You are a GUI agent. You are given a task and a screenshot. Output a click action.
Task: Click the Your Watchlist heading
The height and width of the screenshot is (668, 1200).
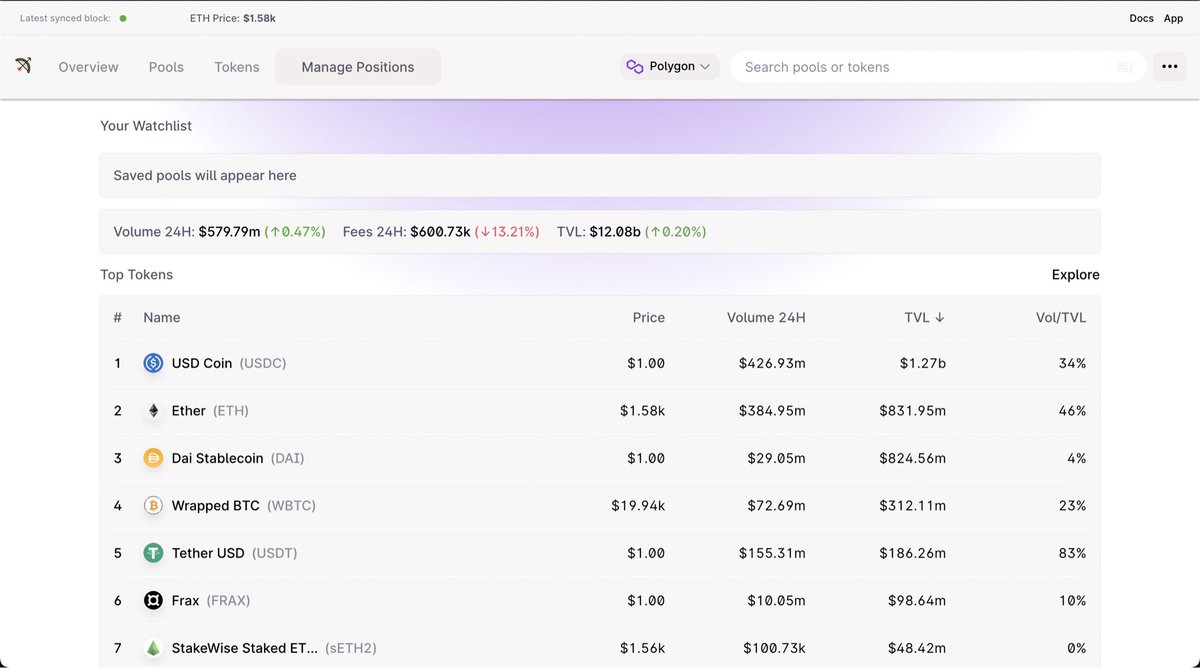(146, 126)
